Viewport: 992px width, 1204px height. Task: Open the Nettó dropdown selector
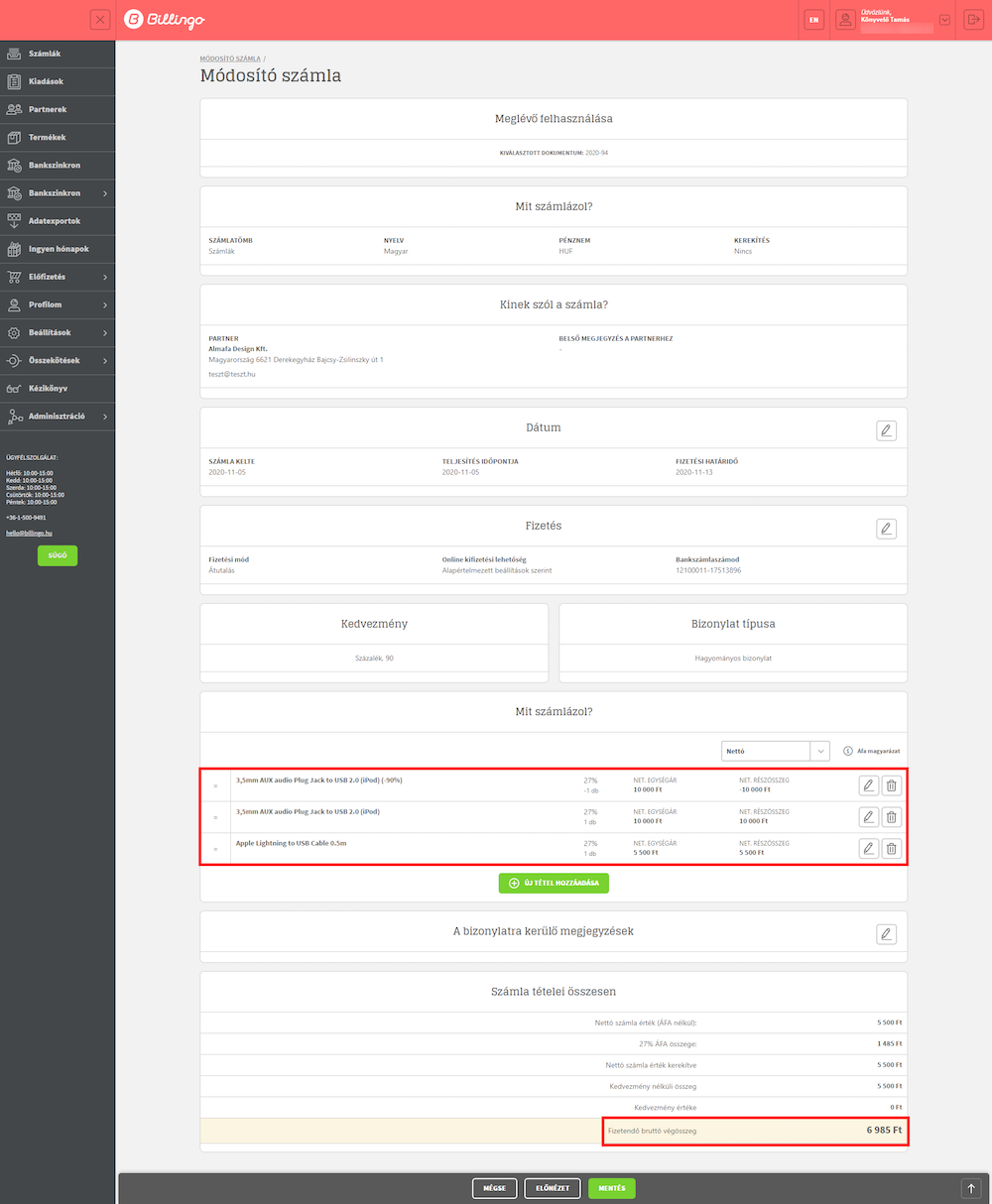click(775, 752)
